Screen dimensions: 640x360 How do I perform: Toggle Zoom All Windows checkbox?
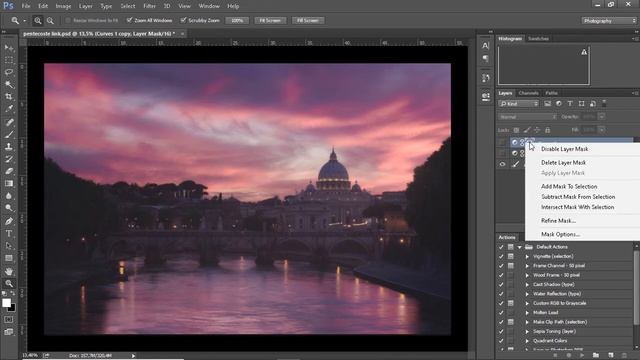point(129,20)
